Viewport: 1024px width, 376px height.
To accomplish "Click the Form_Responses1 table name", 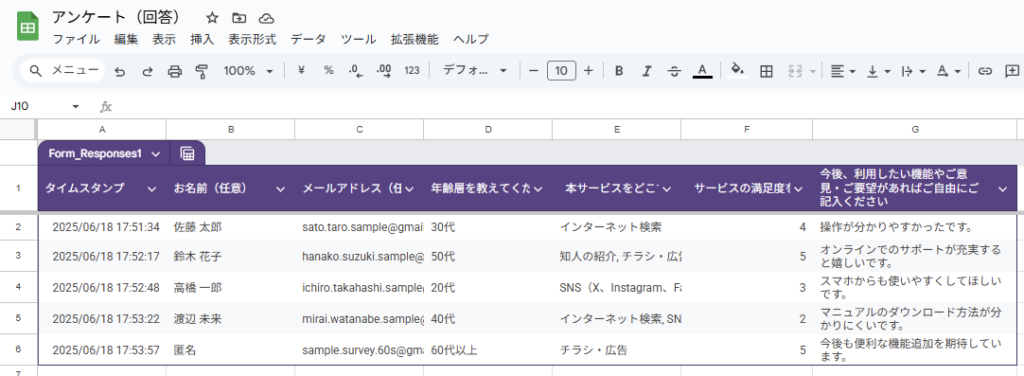I will coord(95,154).
